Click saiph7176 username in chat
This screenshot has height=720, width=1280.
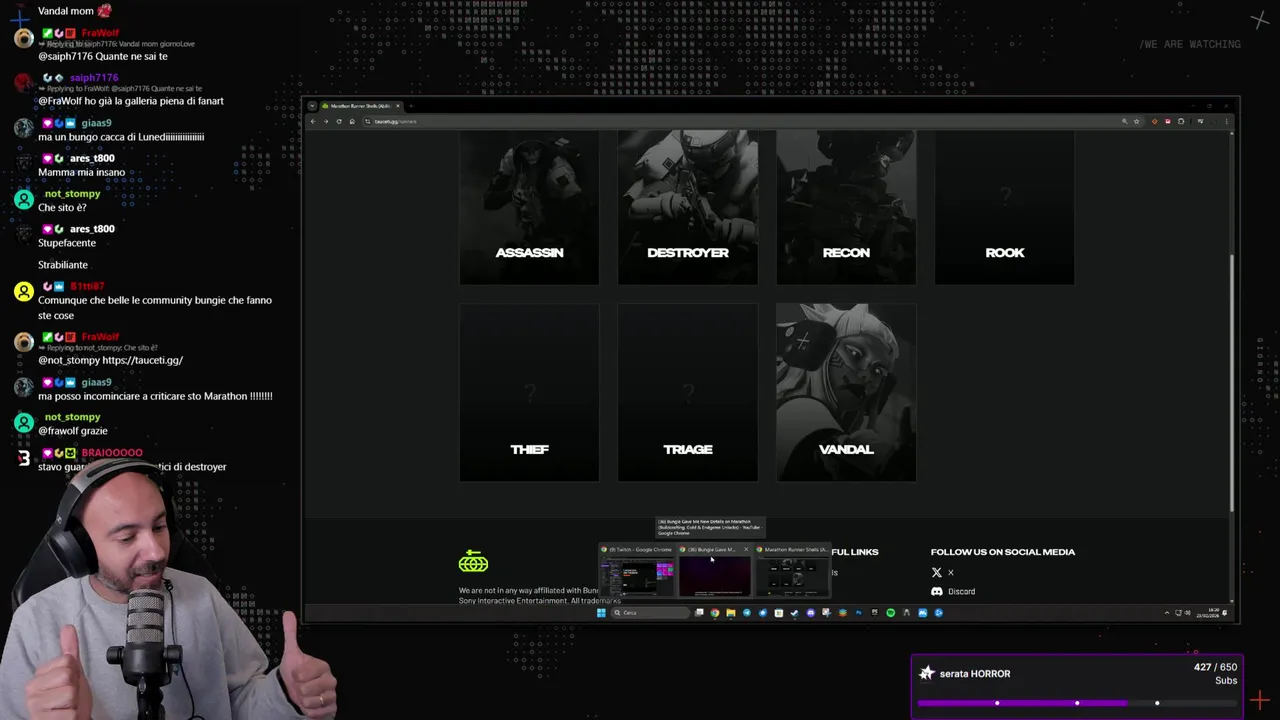[x=94, y=78]
